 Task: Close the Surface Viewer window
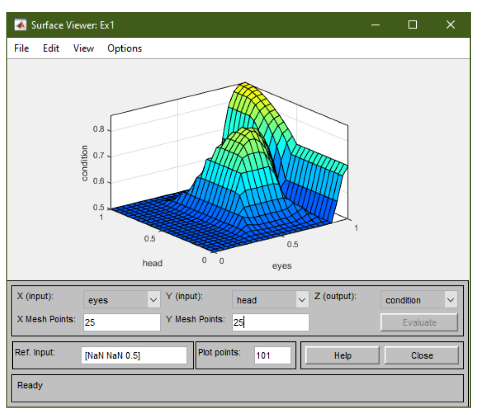point(450,25)
